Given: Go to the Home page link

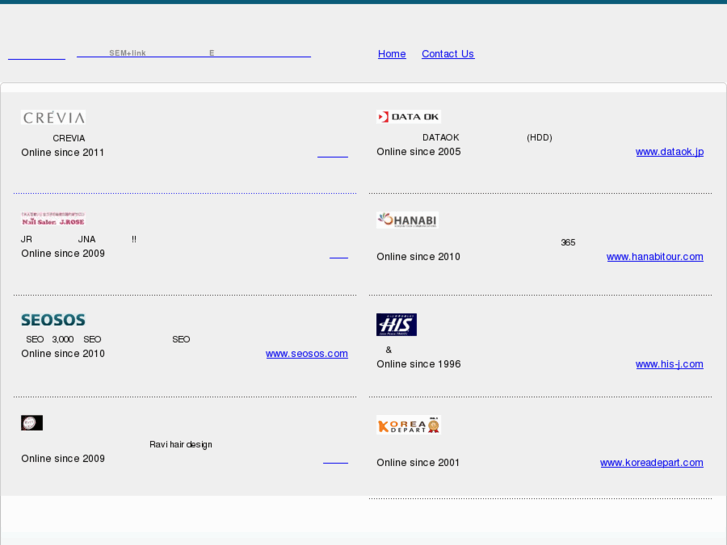Looking at the screenshot, I should [x=392, y=54].
